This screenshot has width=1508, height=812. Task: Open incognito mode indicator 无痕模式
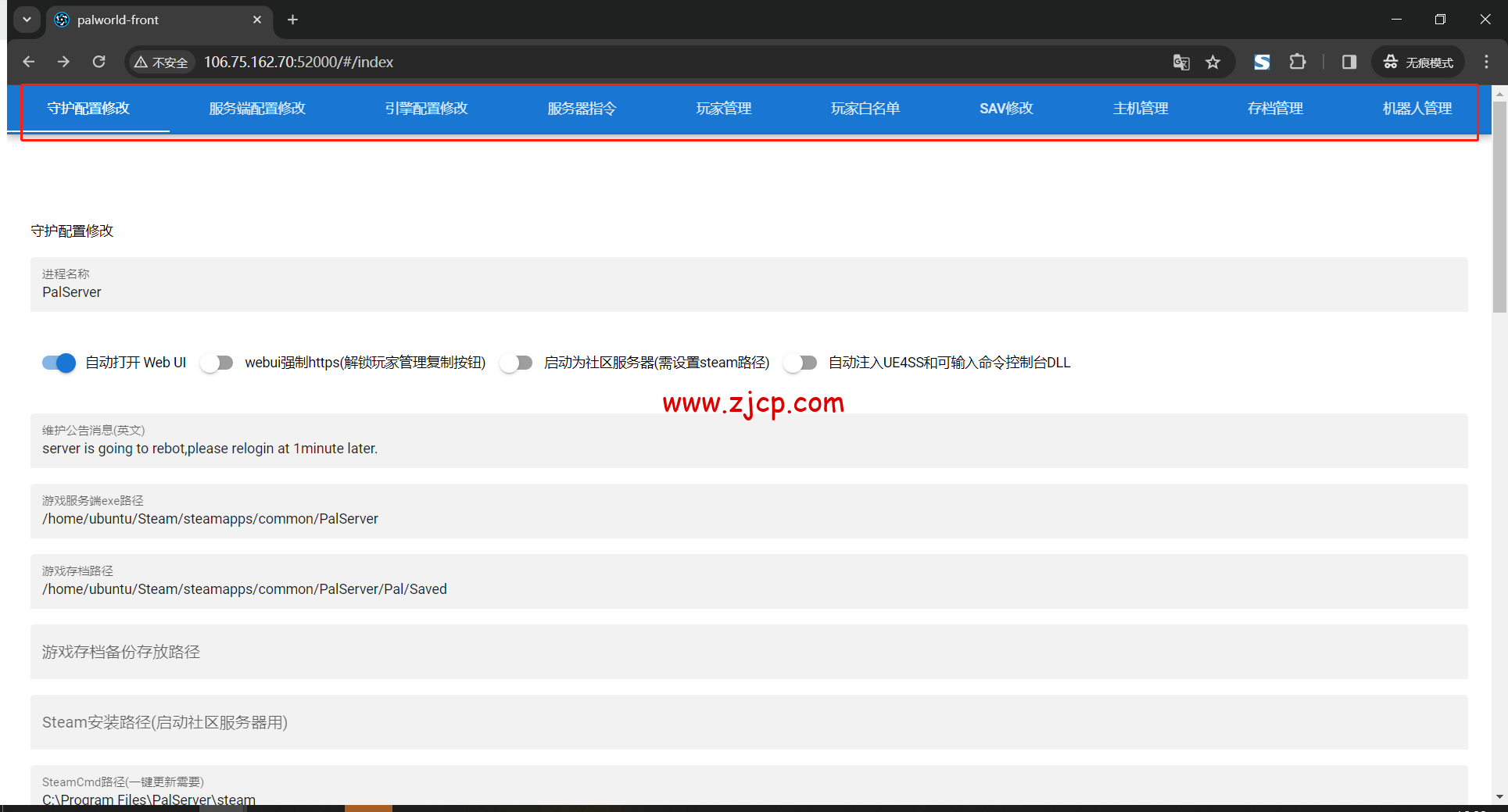click(1418, 63)
